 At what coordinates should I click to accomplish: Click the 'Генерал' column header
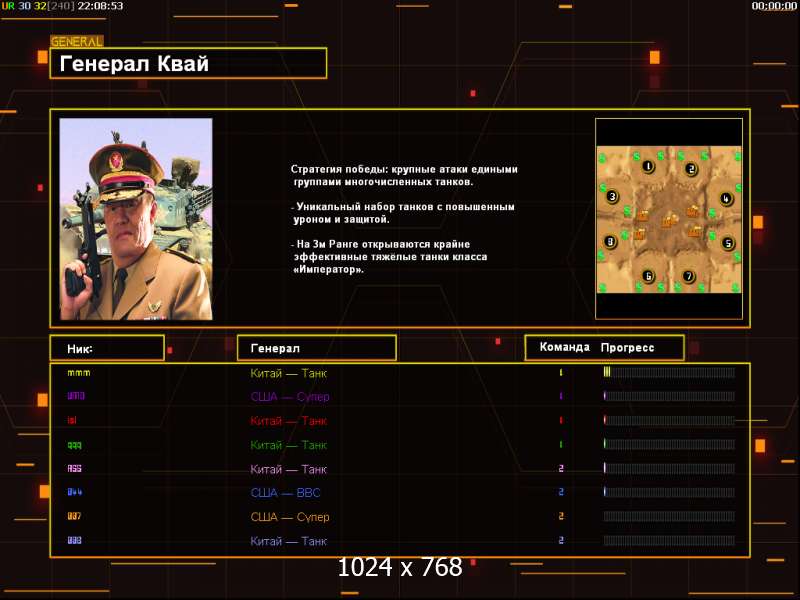tap(316, 348)
